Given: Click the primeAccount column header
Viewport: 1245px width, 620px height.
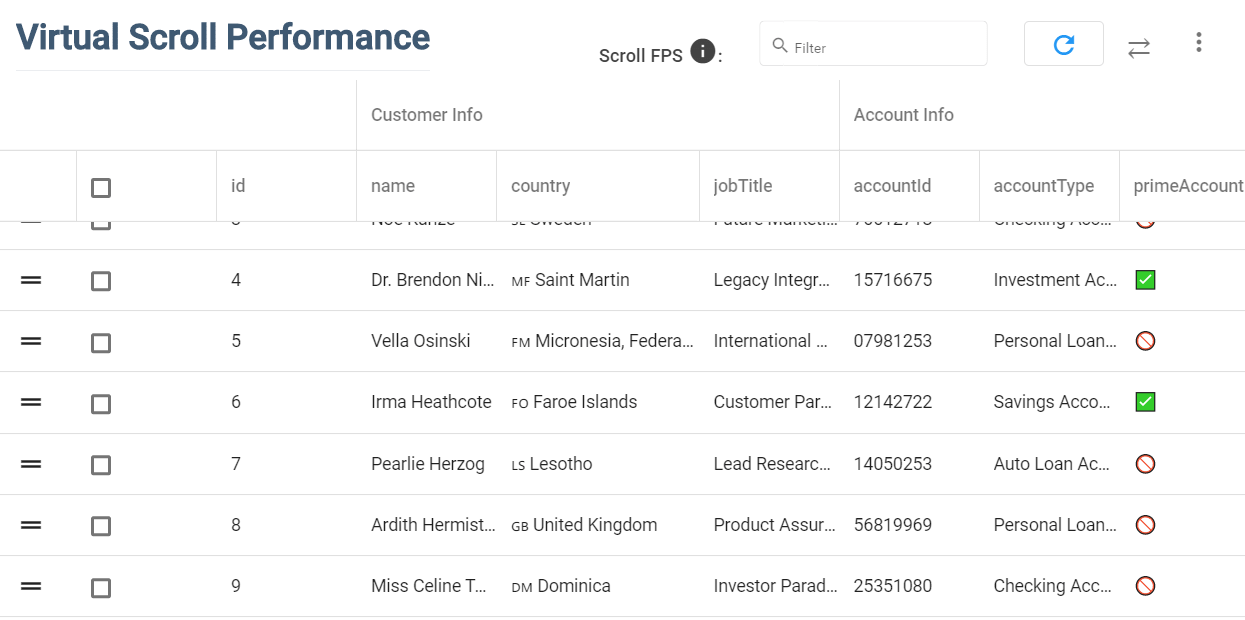Looking at the screenshot, I should pos(1187,186).
